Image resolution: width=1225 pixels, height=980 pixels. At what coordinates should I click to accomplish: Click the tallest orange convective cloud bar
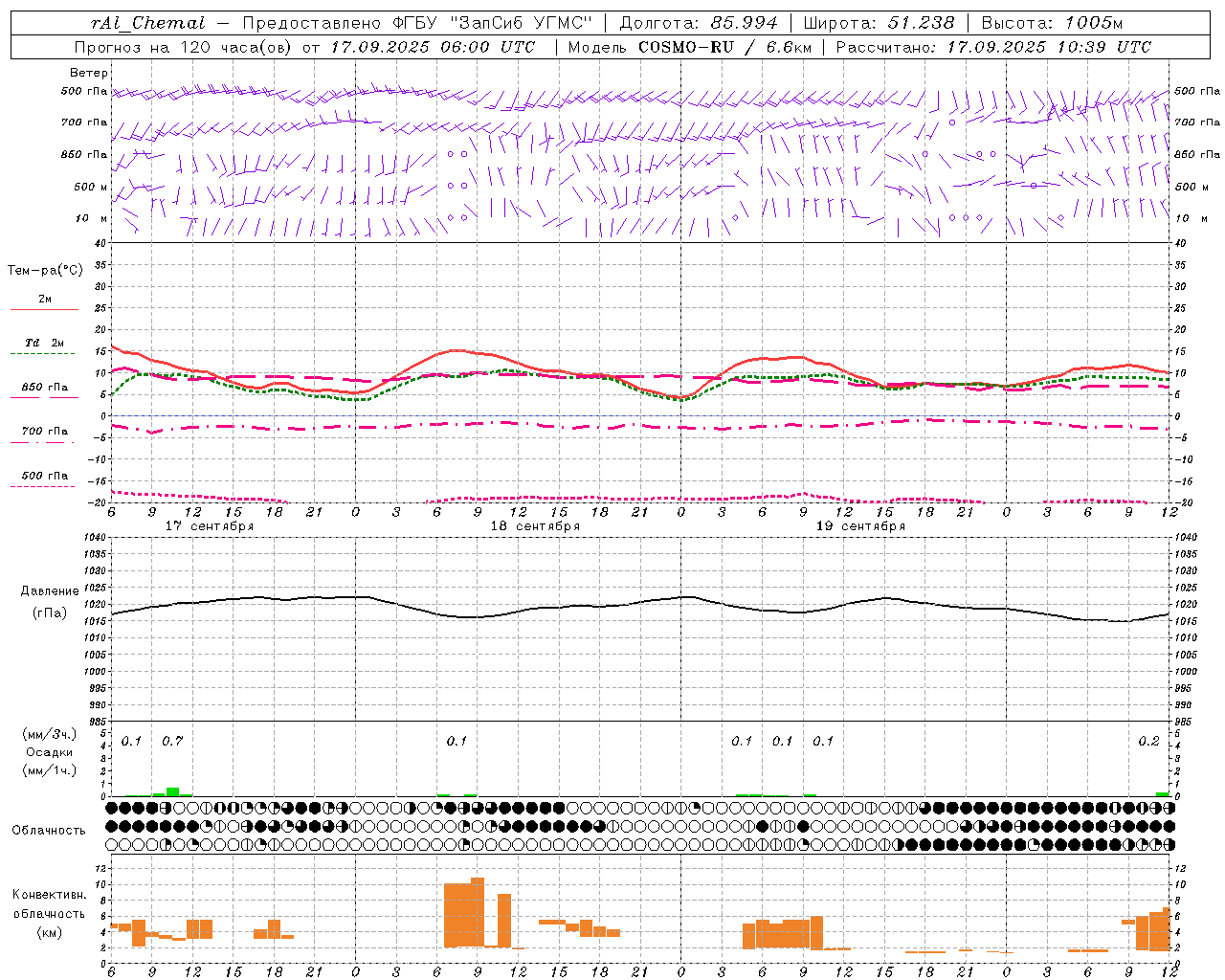tap(478, 912)
